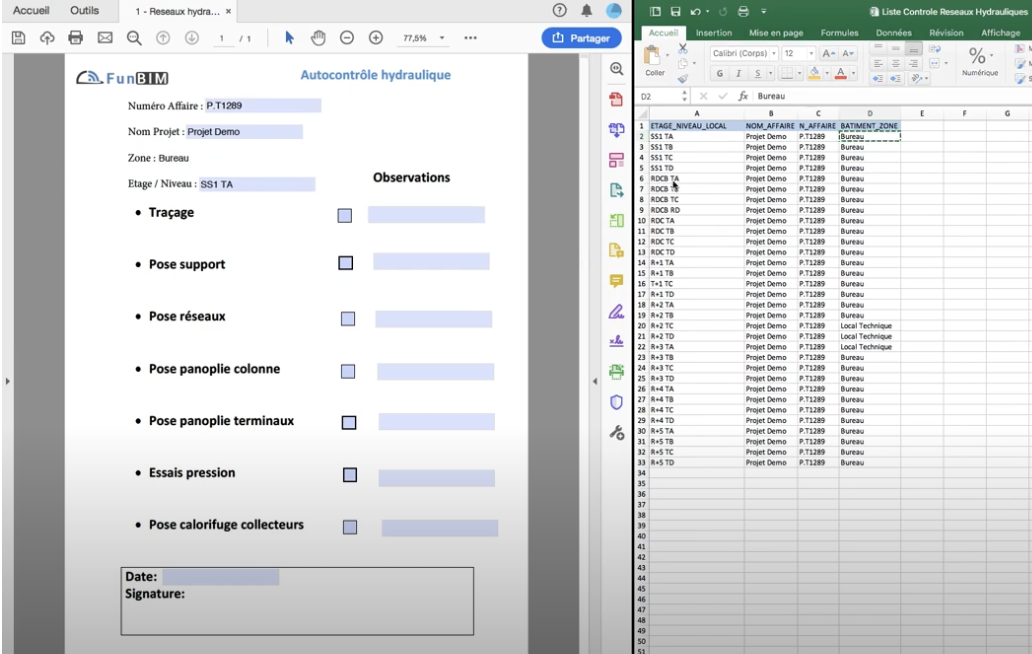The height and width of the screenshot is (654, 1032).
Task: Check the Traçage checkbox
Action: (344, 215)
